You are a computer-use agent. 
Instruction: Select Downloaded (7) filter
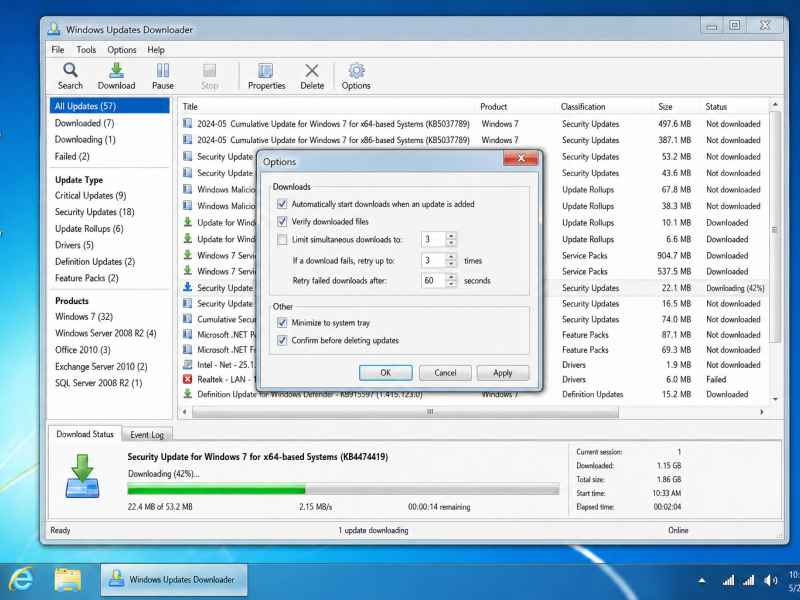pyautogui.click(x=85, y=123)
